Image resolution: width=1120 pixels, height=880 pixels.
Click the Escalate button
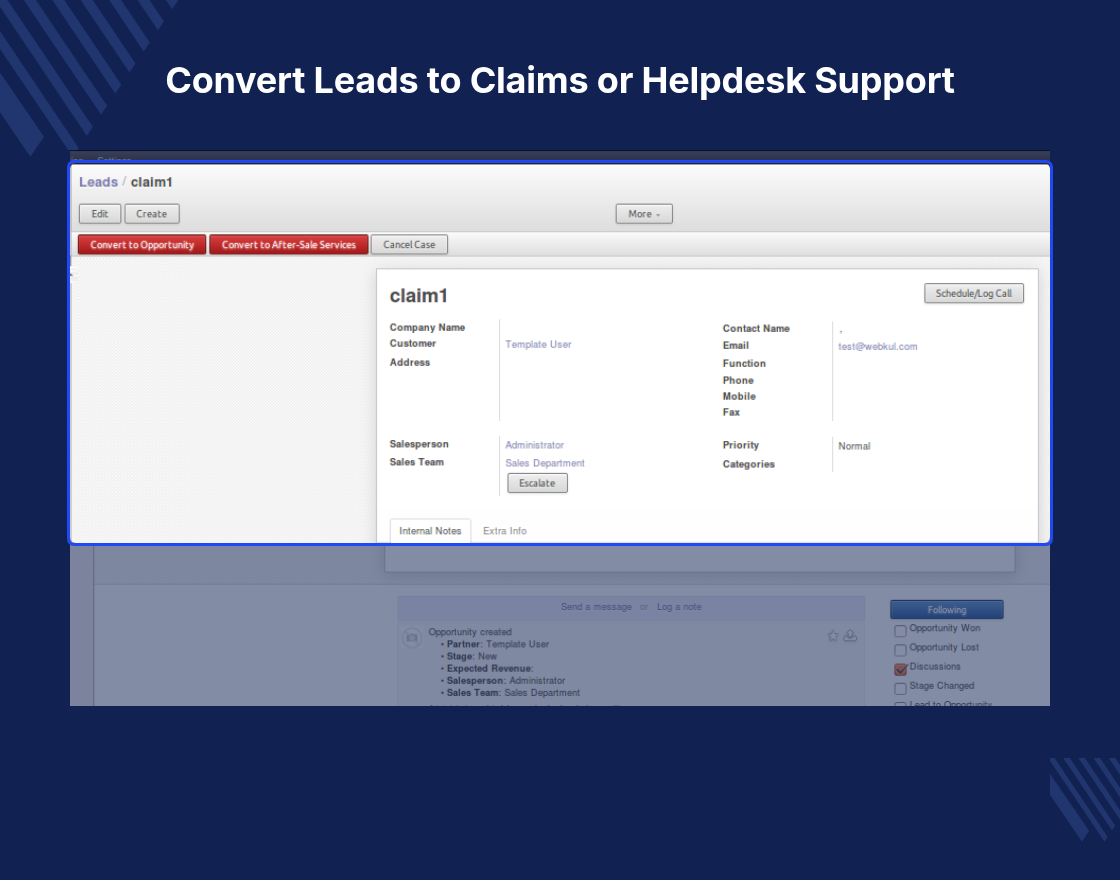[537, 483]
